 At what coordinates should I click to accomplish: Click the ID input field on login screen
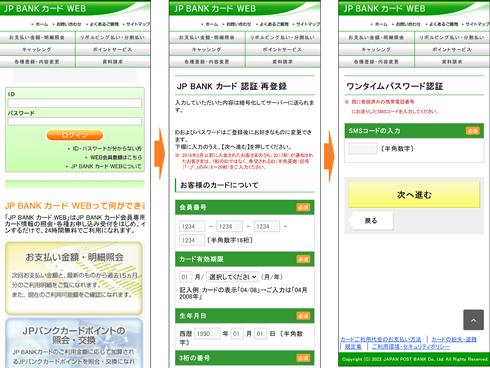tap(75, 103)
